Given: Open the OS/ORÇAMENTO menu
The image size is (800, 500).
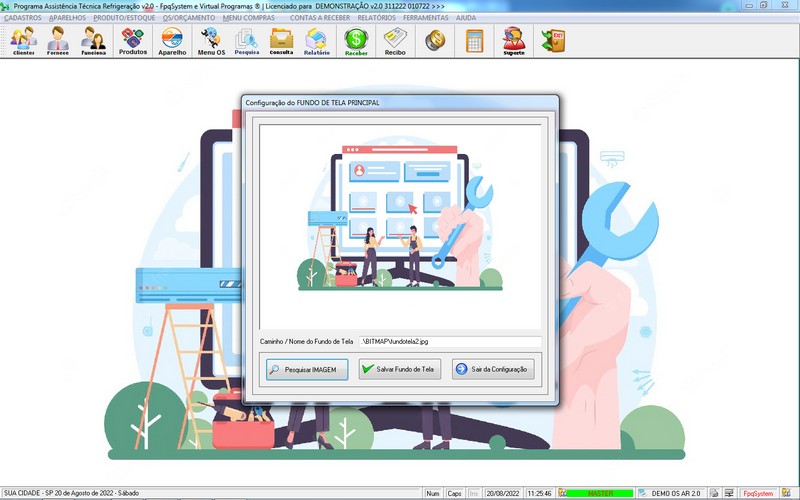Looking at the screenshot, I should 189,17.
